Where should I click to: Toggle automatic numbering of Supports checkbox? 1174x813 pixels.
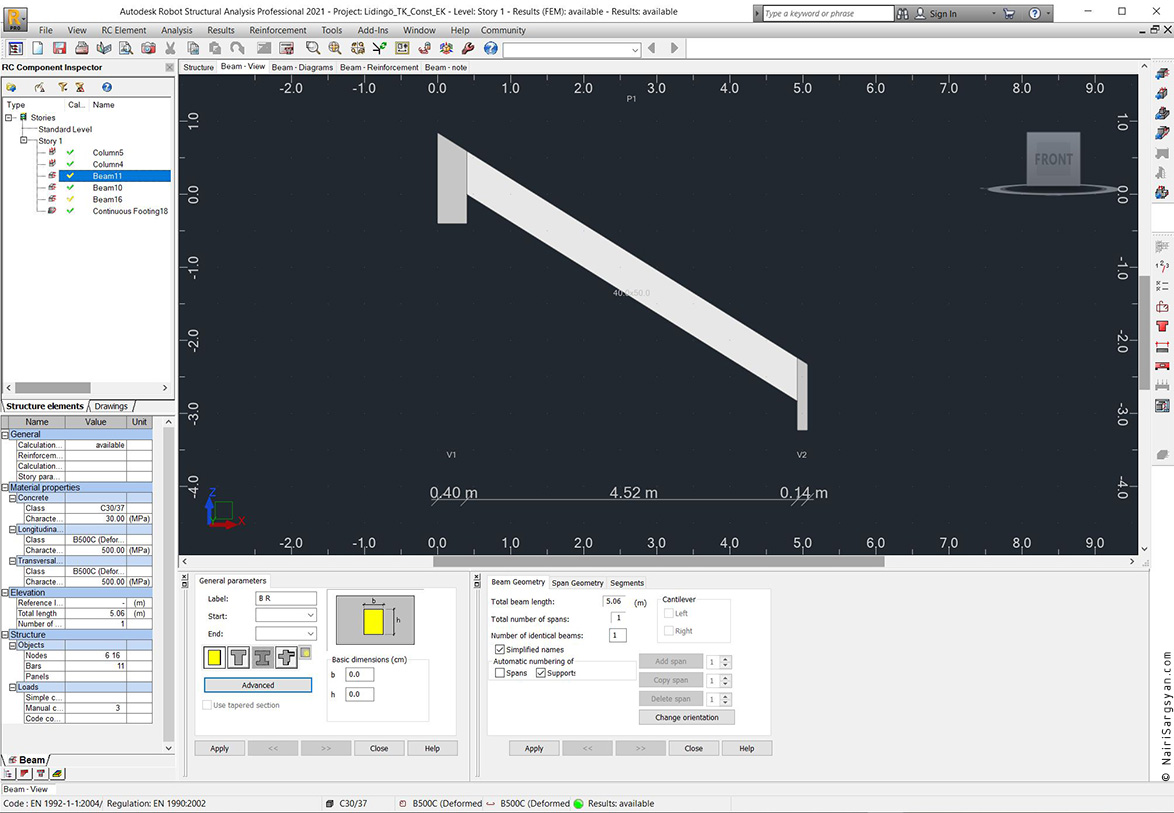pyautogui.click(x=541, y=672)
